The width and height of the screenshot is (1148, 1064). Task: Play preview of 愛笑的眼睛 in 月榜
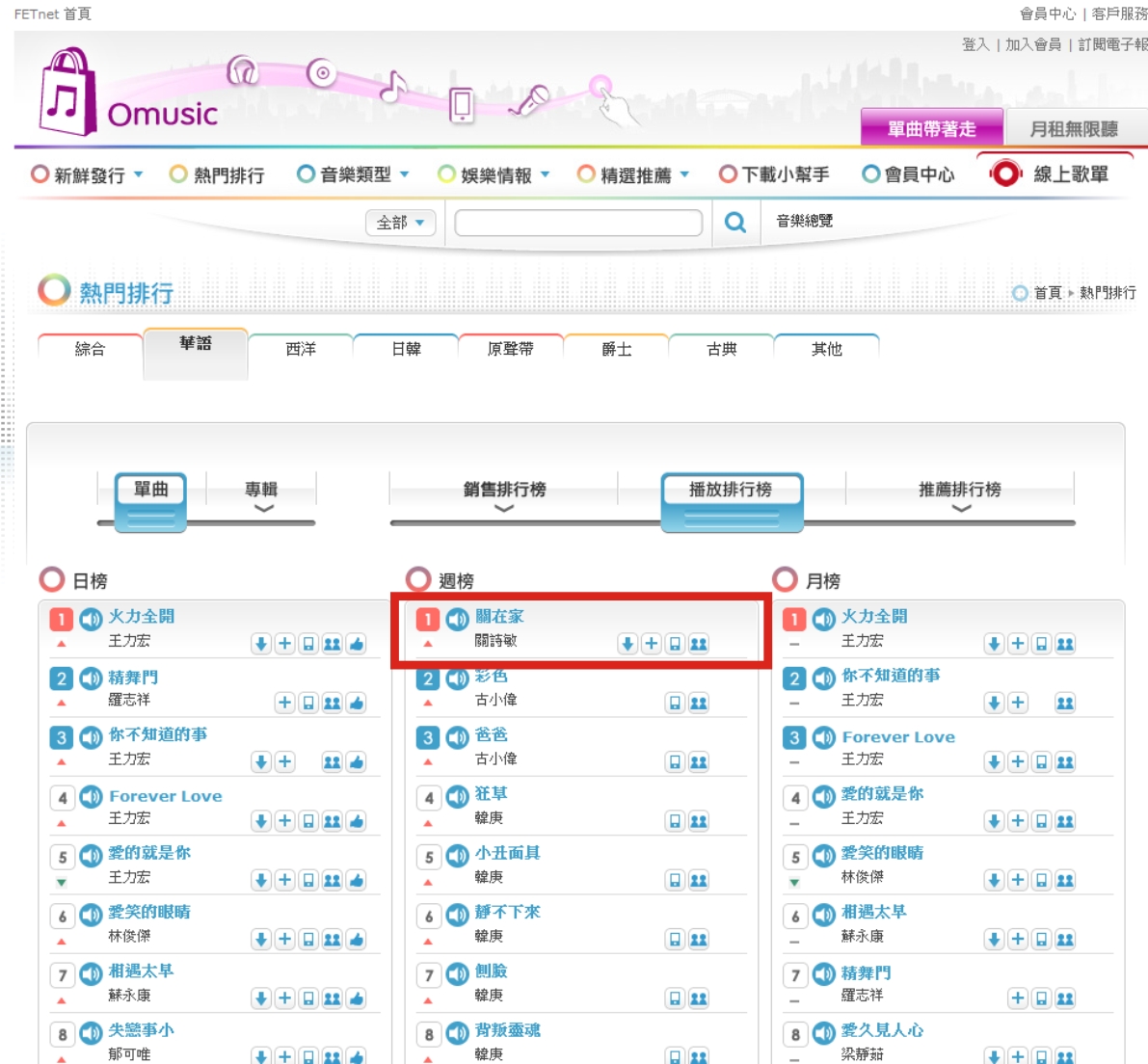824,856
